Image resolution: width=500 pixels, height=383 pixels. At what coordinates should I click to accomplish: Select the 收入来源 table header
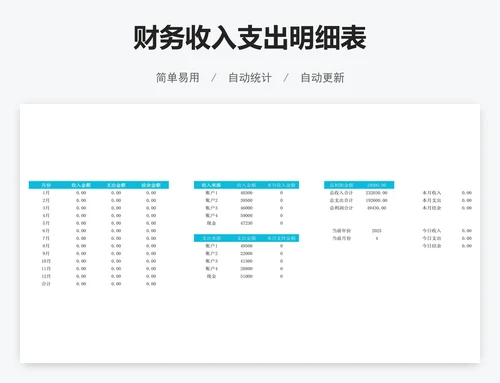(x=211, y=185)
